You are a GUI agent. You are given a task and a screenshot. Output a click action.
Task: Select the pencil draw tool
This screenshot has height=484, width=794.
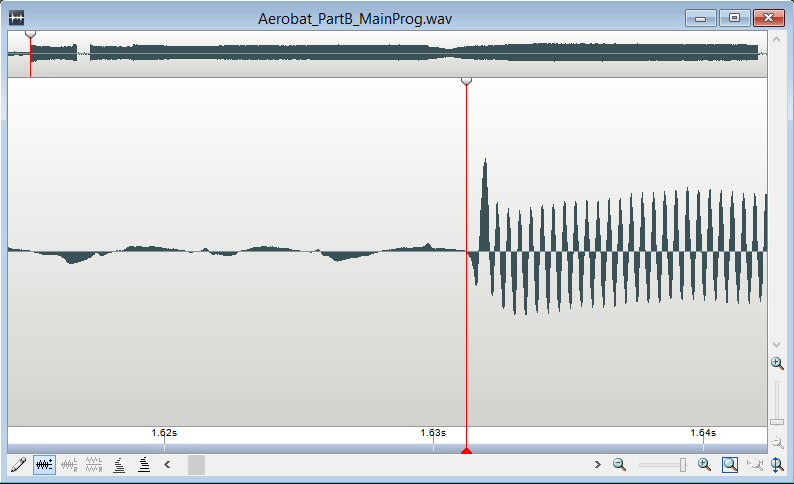18,464
